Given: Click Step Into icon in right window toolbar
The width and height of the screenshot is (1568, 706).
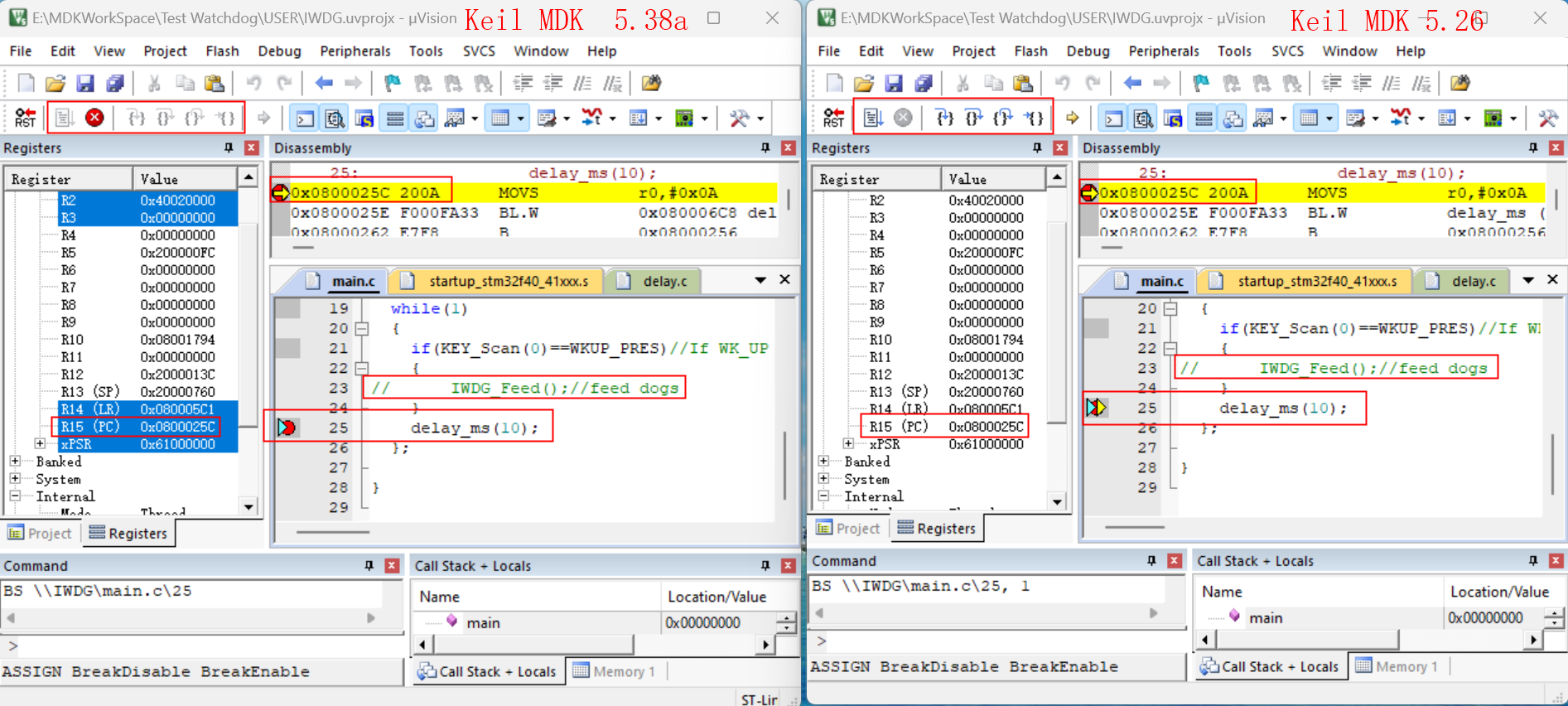Looking at the screenshot, I should 944,118.
